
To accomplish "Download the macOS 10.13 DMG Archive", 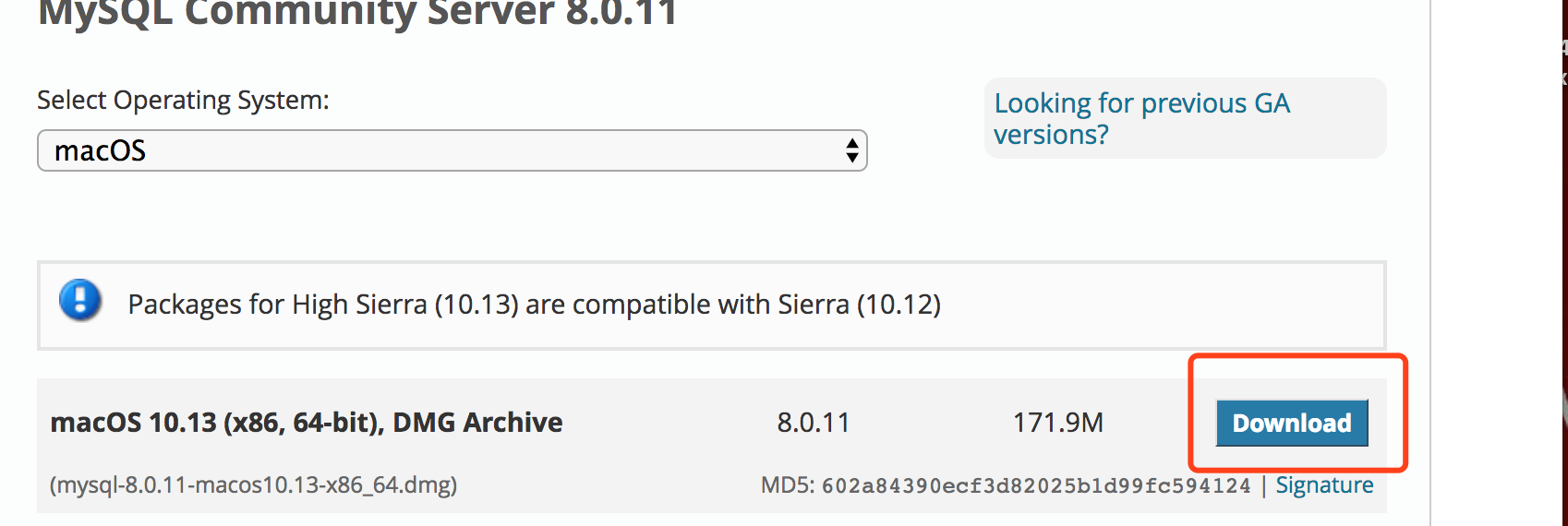I will [1292, 423].
